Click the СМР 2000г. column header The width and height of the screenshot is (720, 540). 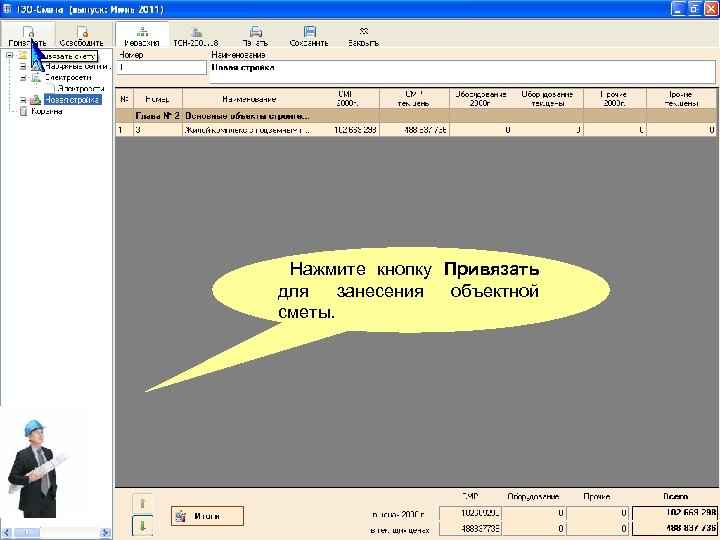coord(348,99)
